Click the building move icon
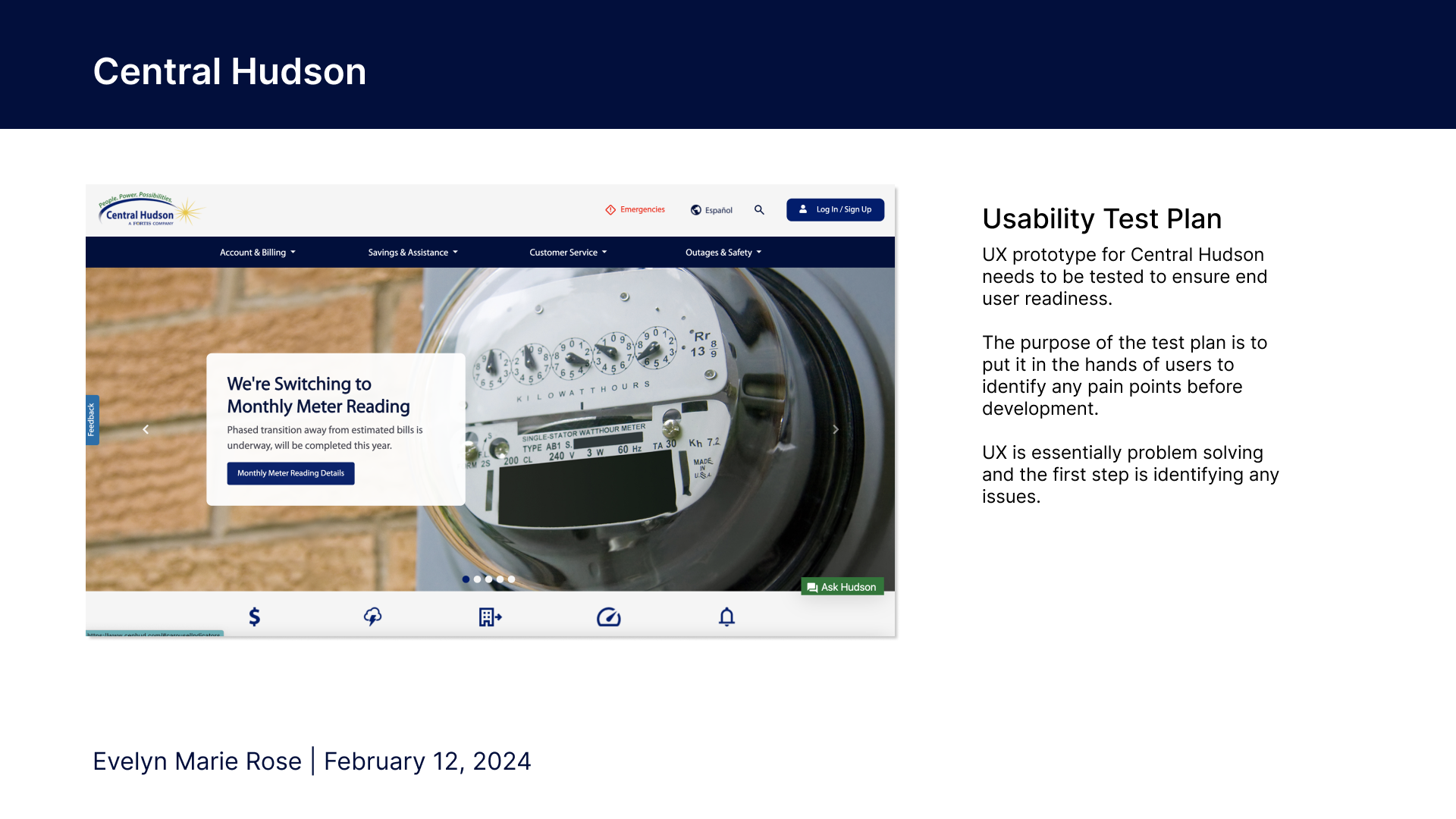 click(491, 617)
